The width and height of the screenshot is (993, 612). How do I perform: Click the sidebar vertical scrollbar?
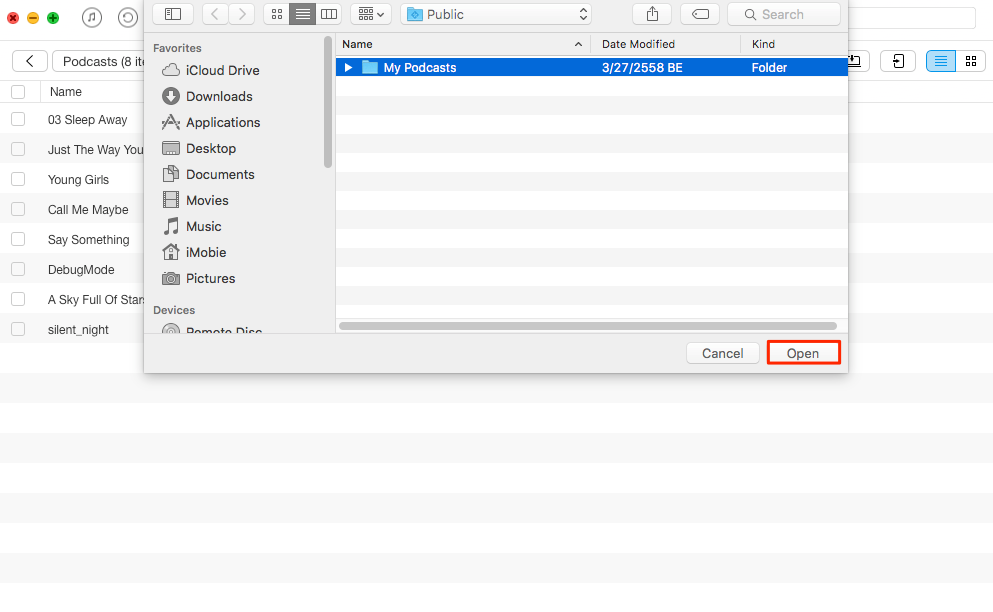[x=328, y=102]
